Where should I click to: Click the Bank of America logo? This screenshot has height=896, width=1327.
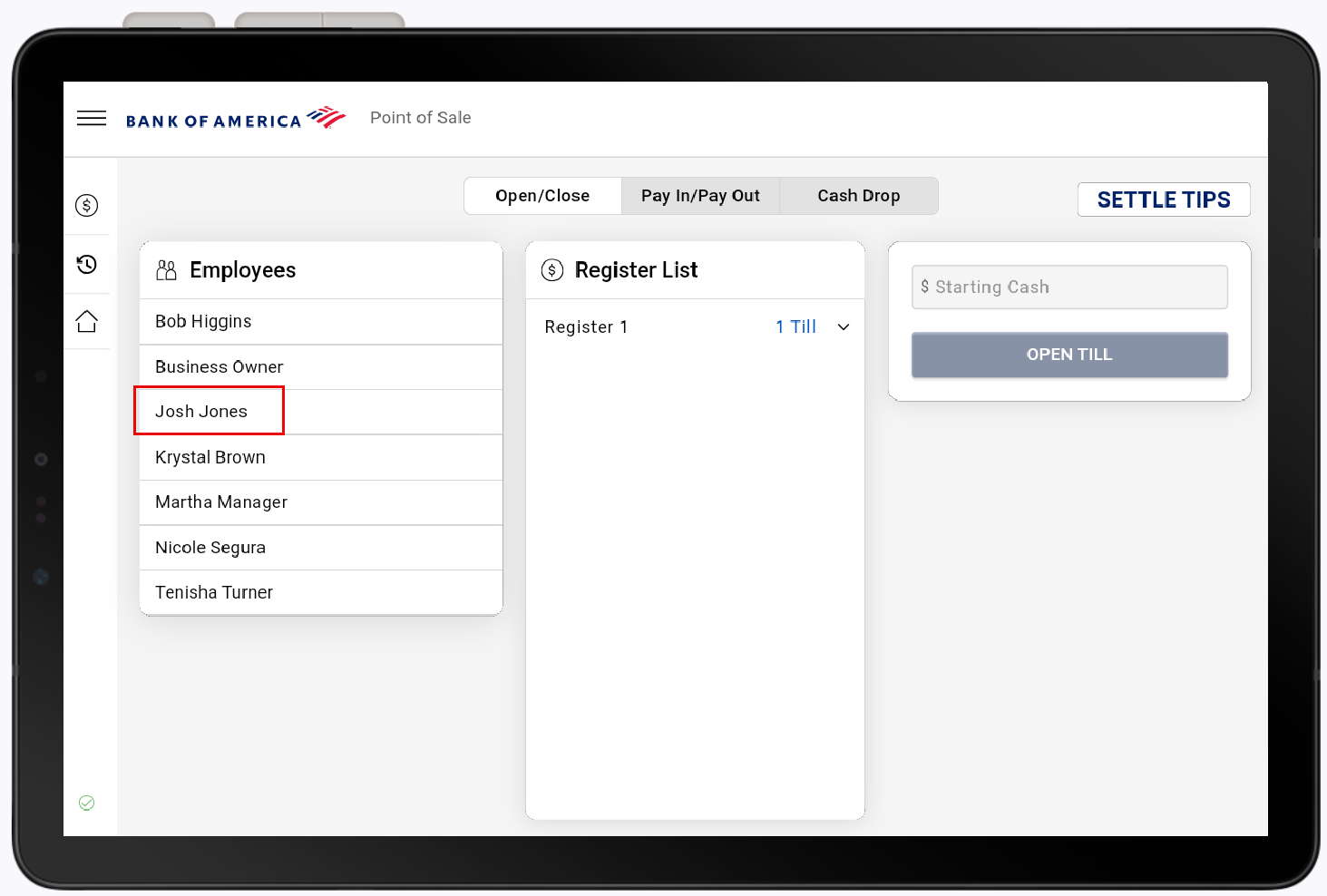point(236,118)
